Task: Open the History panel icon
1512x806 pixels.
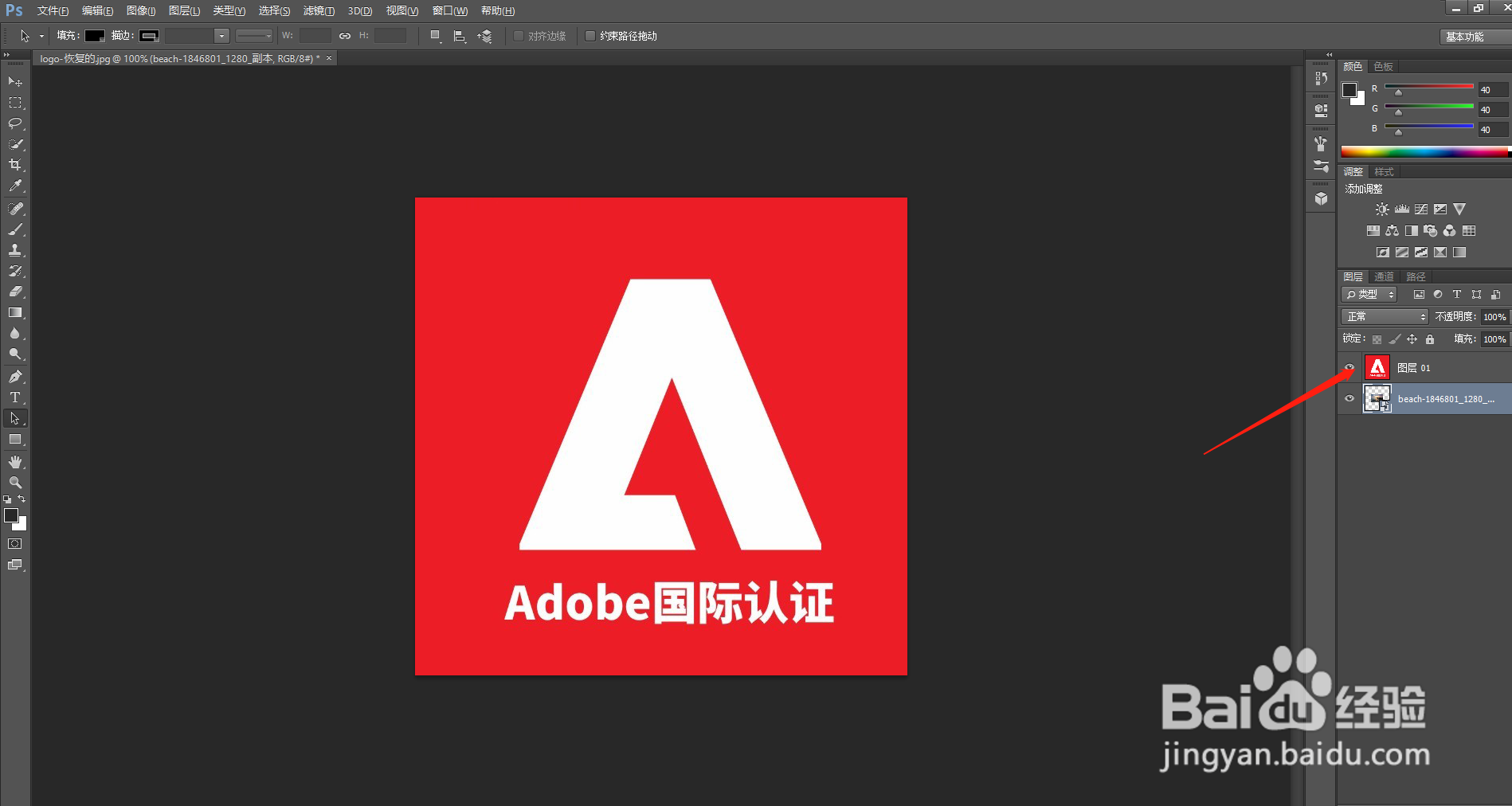Action: [x=1321, y=78]
